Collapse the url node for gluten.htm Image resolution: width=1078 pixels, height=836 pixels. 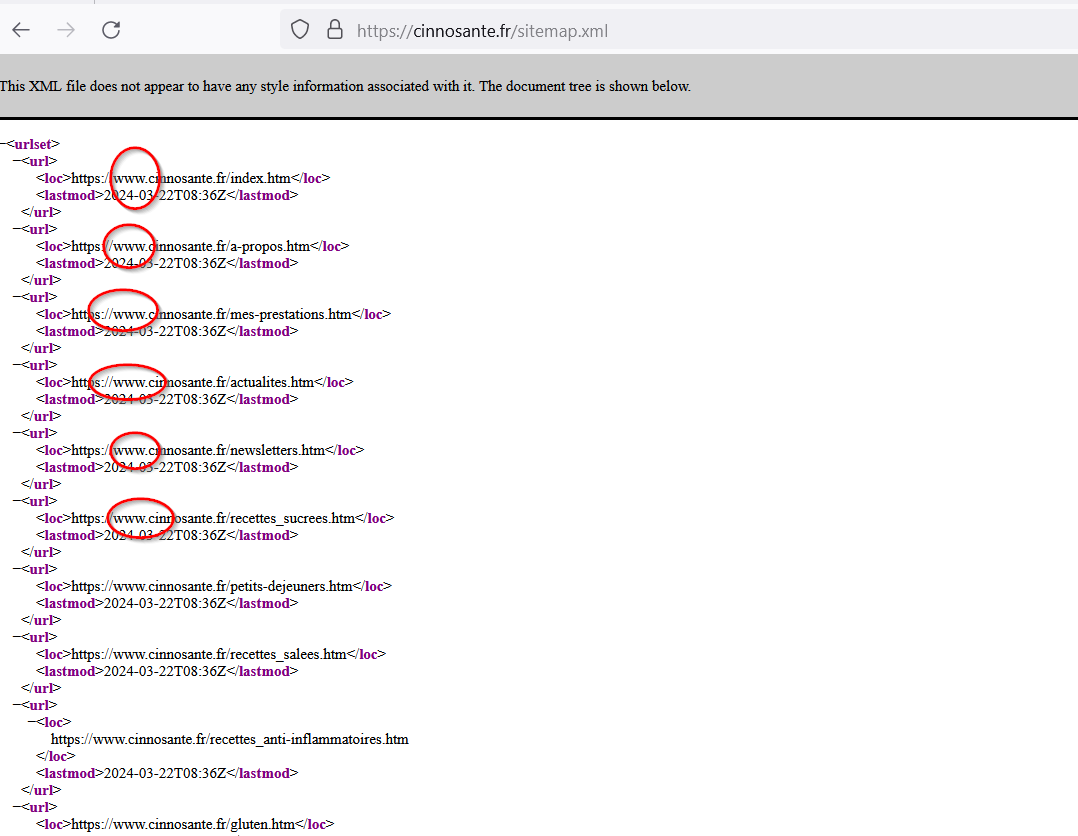tap(17, 807)
